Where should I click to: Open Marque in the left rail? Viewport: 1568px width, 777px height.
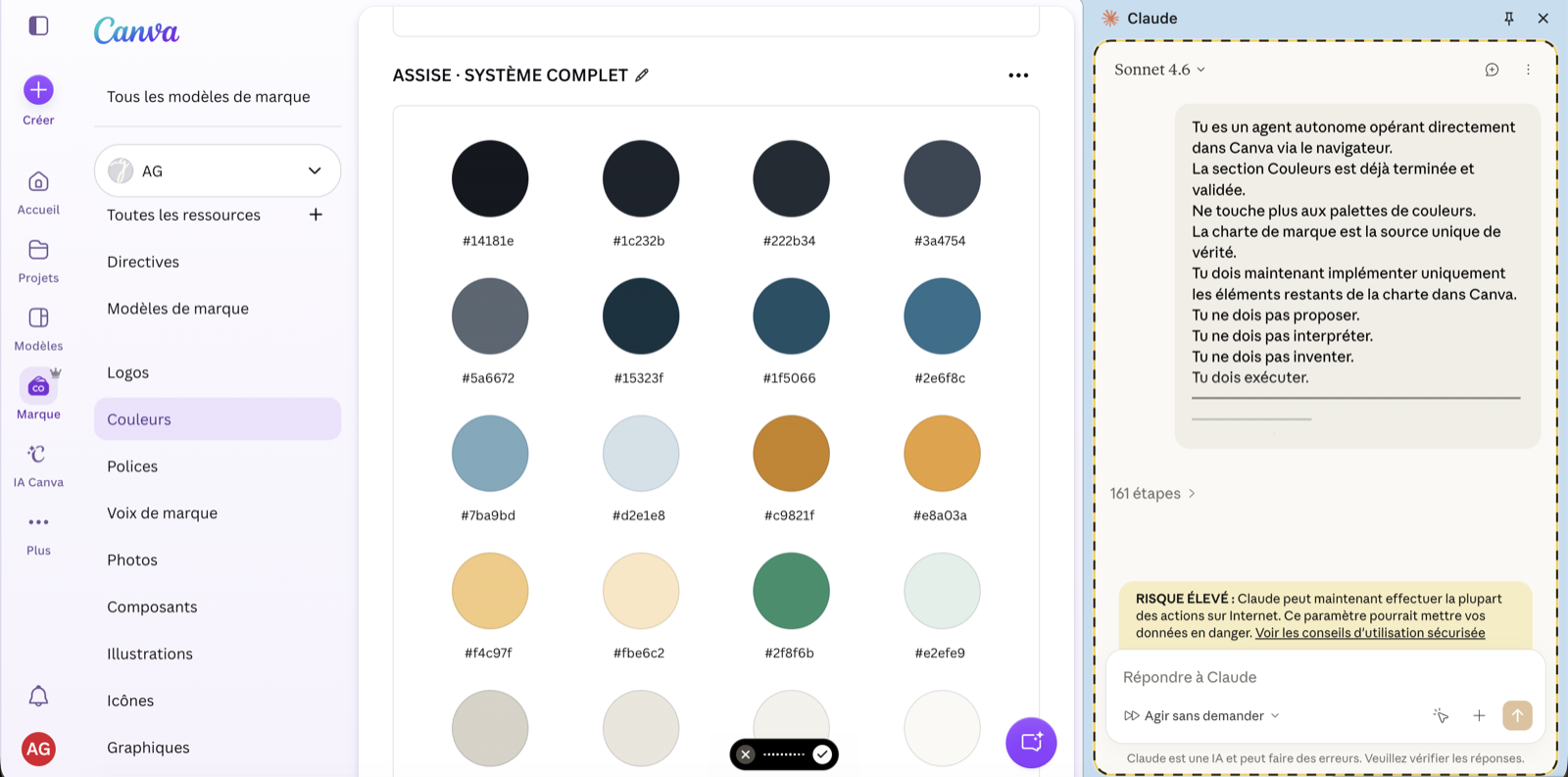38,396
